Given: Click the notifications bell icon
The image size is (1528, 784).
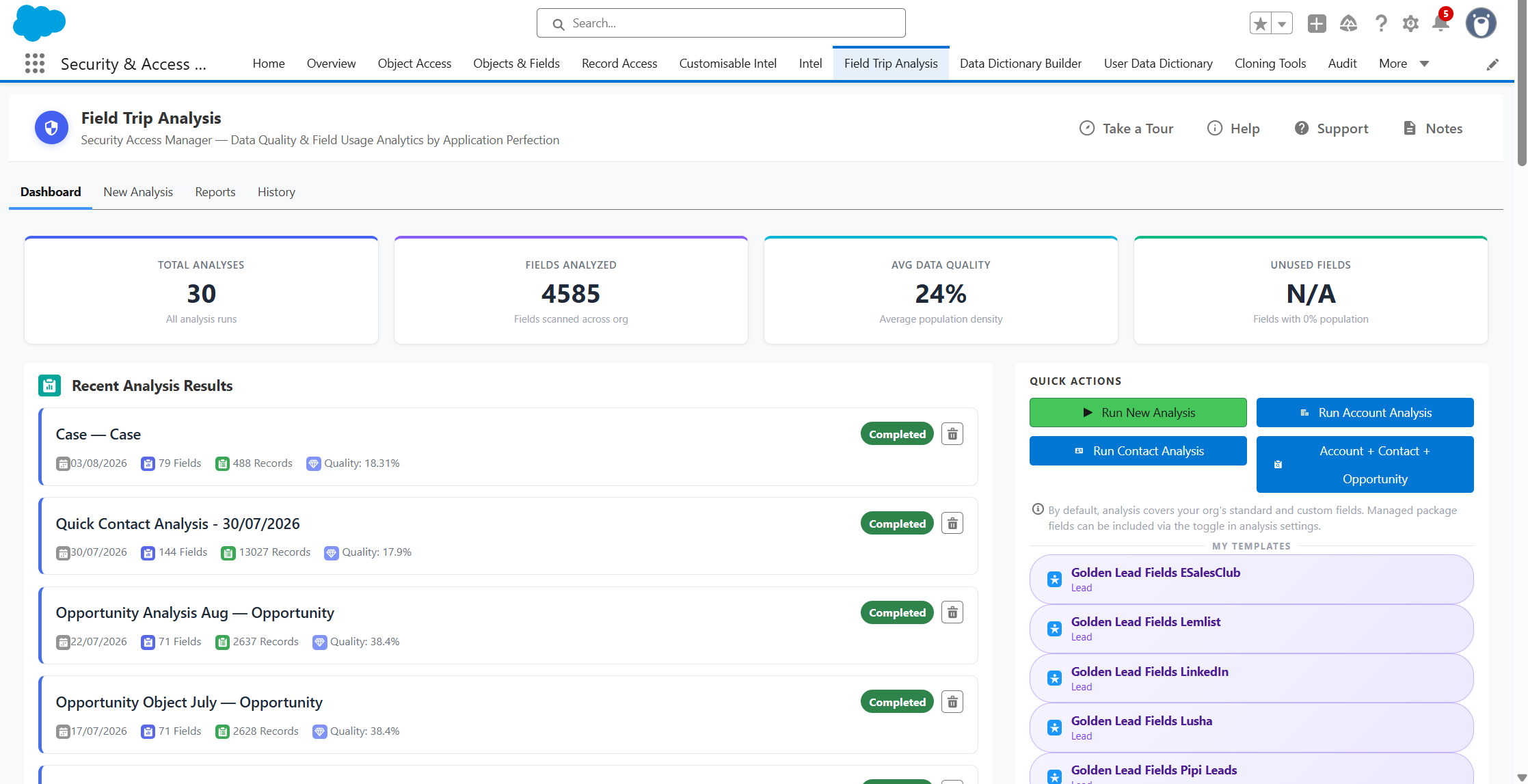Looking at the screenshot, I should pos(1440,23).
